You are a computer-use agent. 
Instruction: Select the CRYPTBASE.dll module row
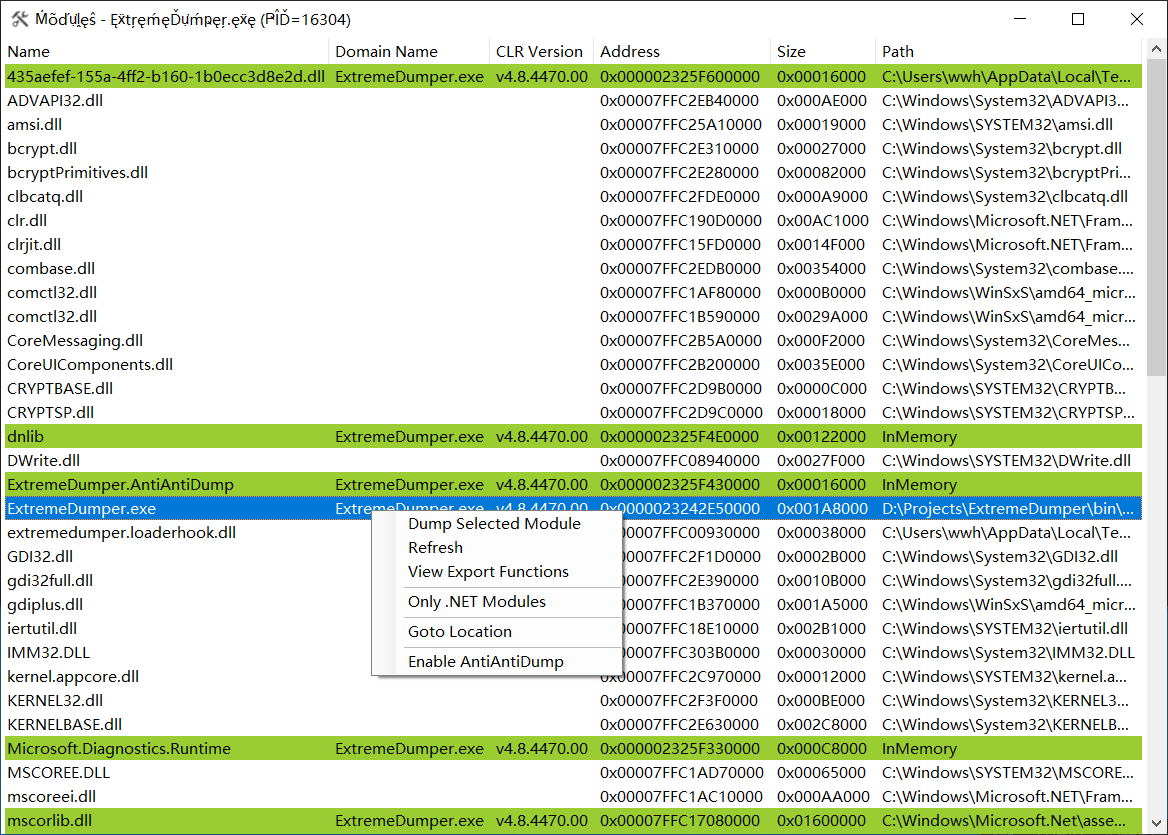pos(573,389)
